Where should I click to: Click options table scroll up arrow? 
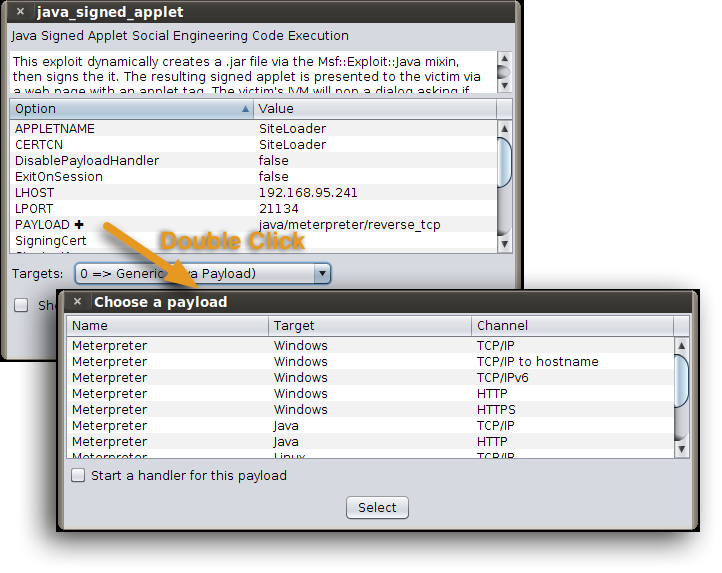coord(504,129)
